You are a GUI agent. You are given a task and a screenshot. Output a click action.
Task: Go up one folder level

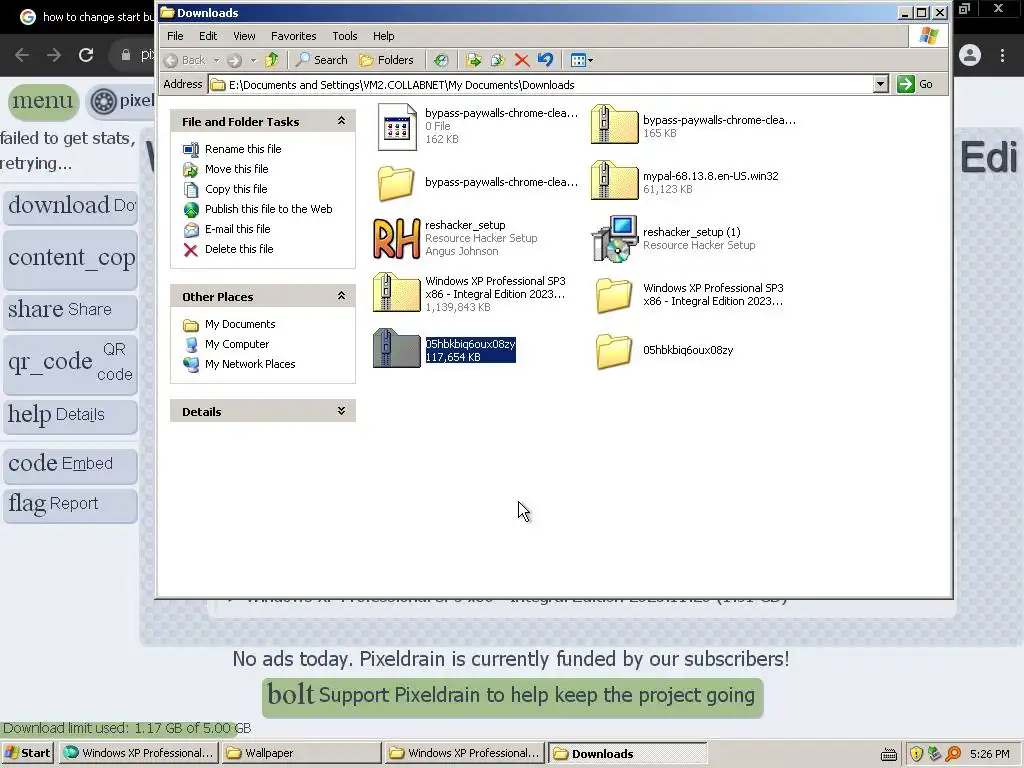click(x=272, y=60)
